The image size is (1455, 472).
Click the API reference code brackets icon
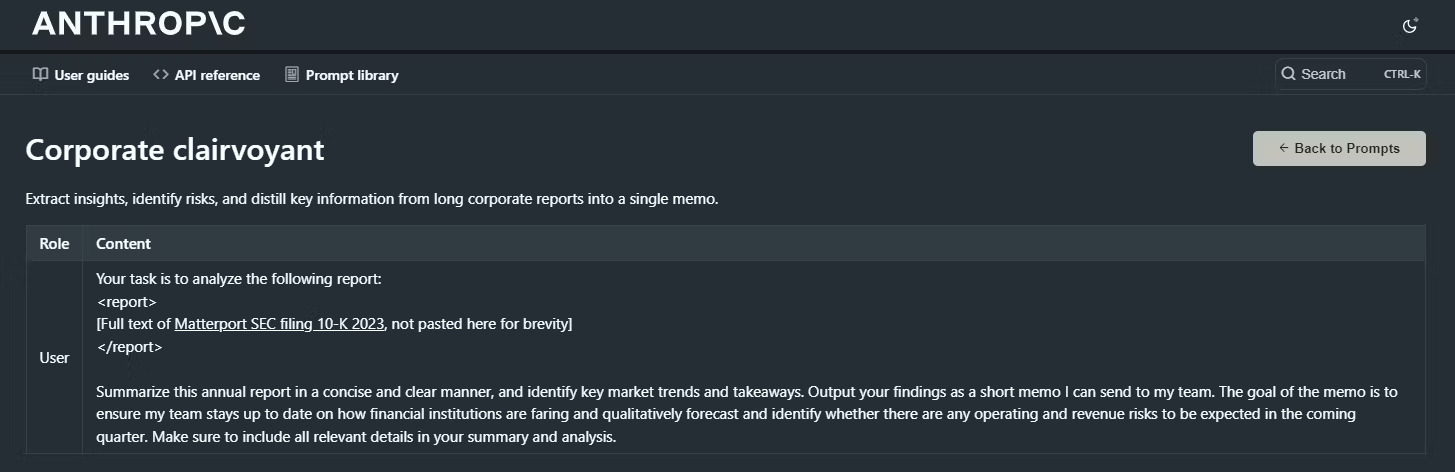point(160,75)
